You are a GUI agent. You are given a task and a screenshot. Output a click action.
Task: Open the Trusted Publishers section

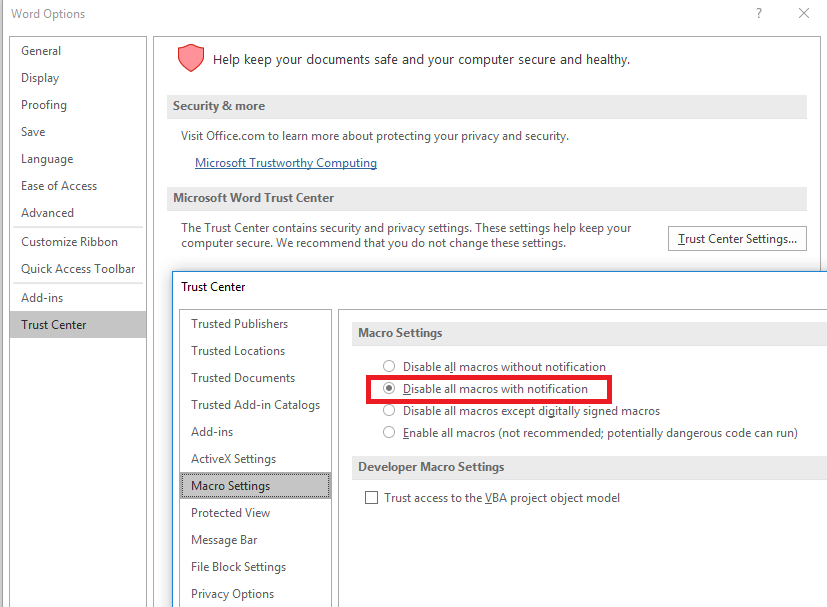point(239,324)
